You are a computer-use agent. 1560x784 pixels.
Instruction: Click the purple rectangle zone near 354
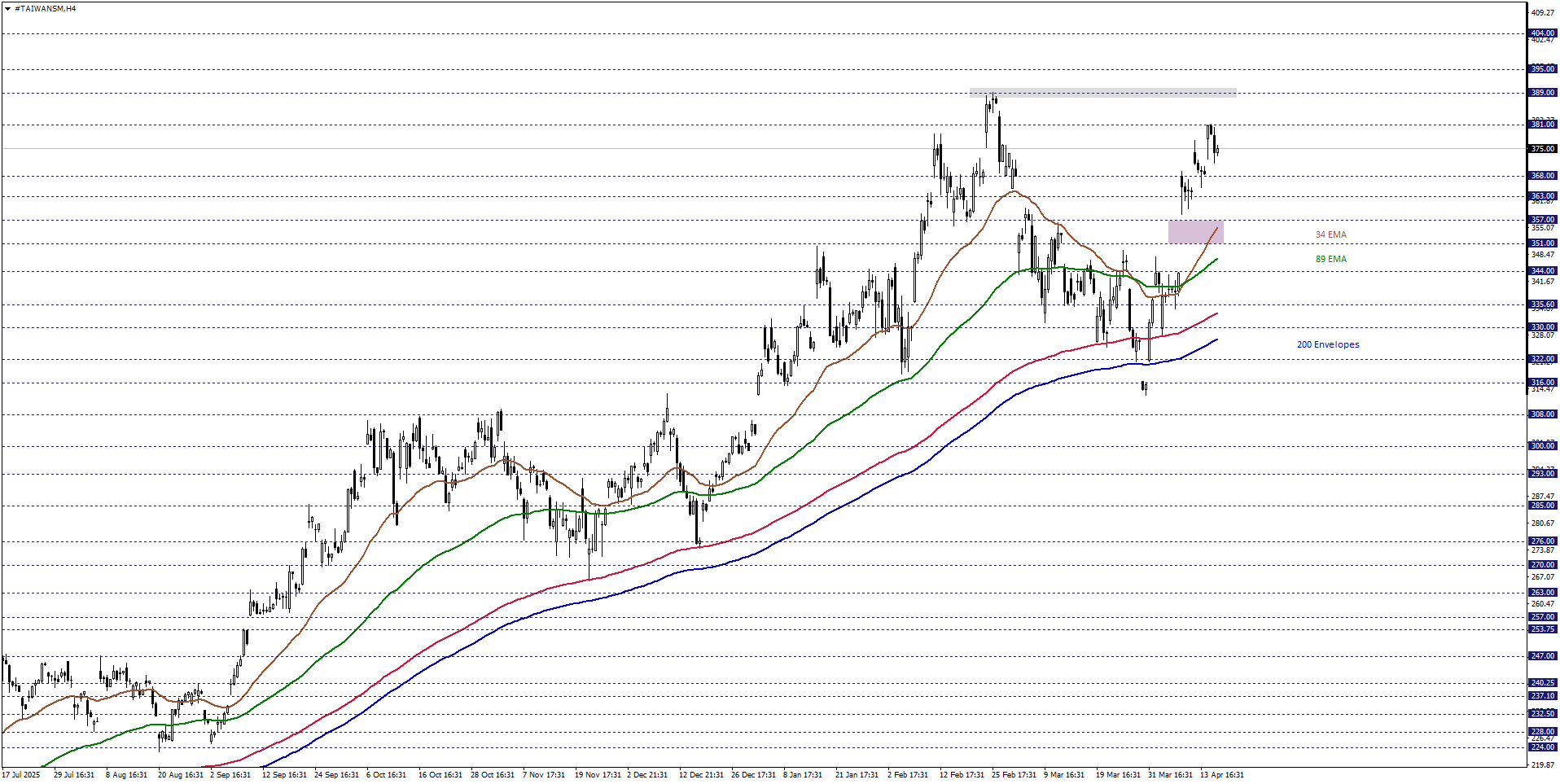[x=1195, y=232]
